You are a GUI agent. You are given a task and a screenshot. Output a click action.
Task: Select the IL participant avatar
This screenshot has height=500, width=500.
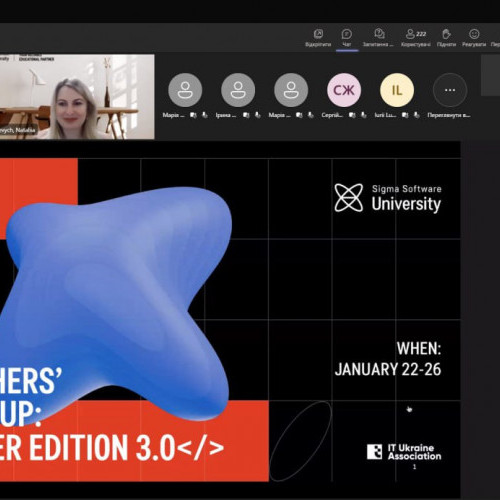(x=397, y=90)
